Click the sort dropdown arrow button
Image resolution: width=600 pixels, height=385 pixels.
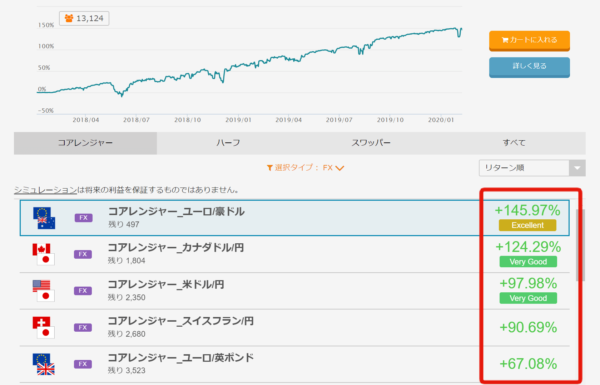coord(577,168)
